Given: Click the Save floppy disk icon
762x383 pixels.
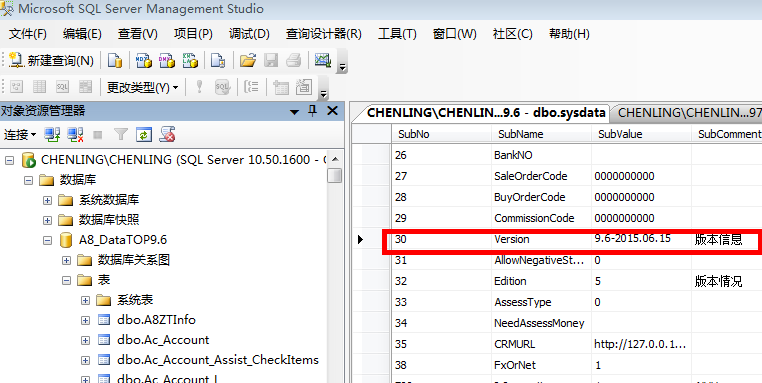Looking at the screenshot, I should [271, 60].
